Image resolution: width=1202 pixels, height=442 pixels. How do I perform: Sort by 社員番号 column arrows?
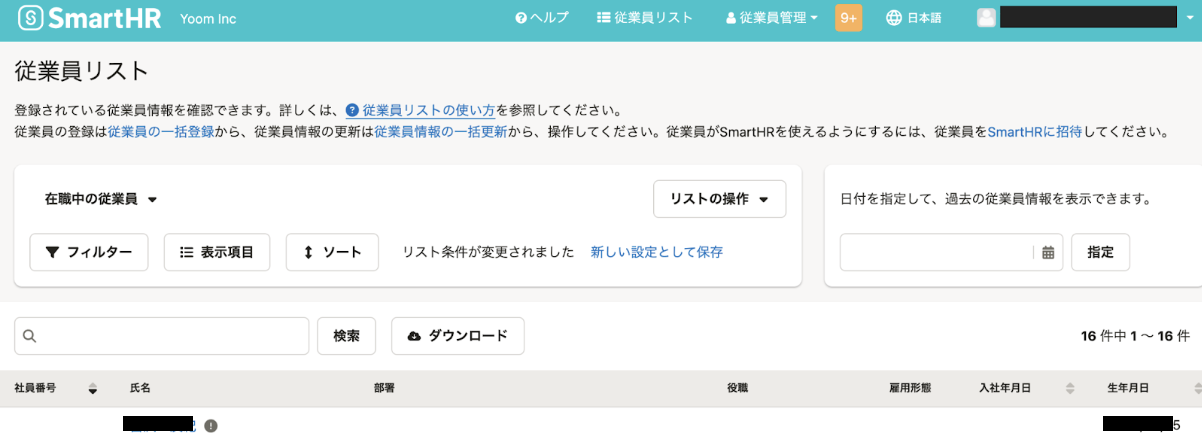(93, 388)
